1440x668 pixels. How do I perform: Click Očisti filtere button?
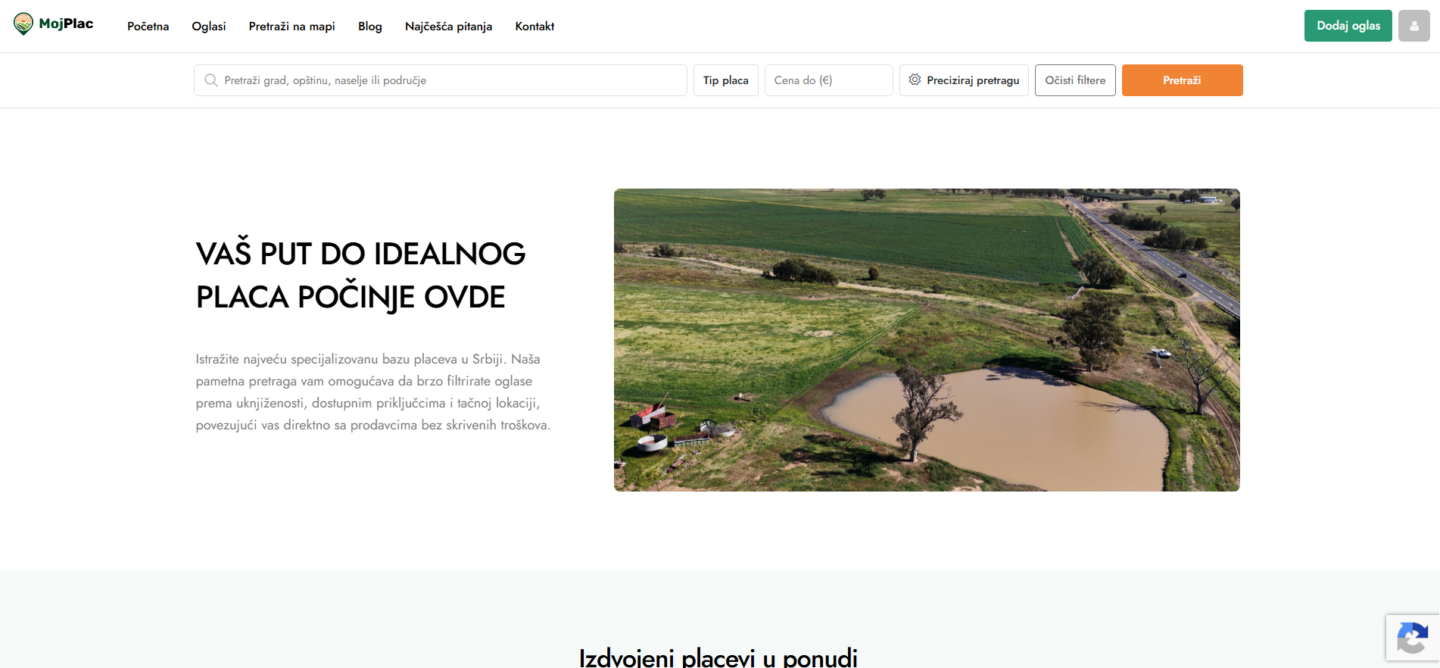pyautogui.click(x=1075, y=80)
